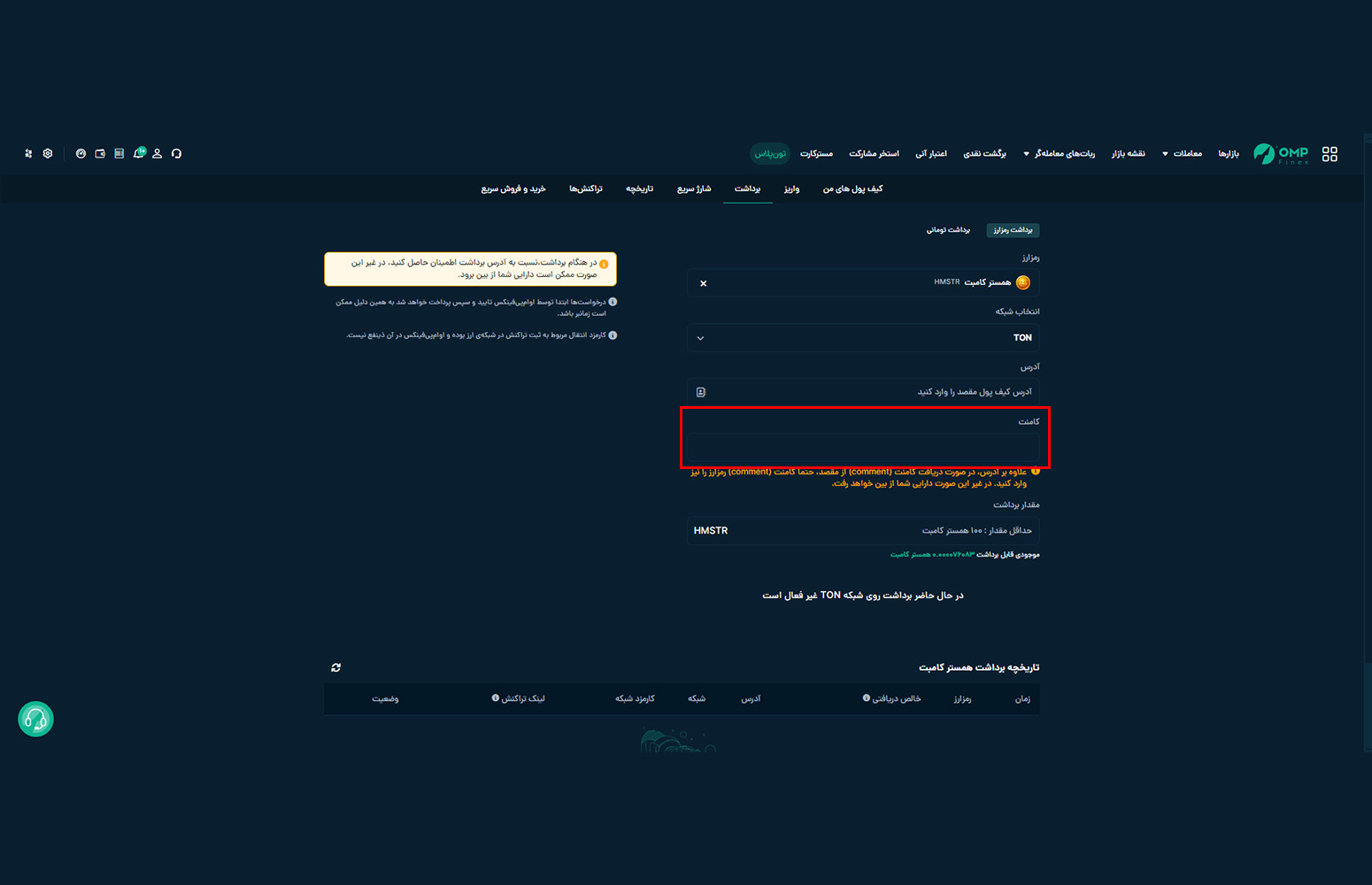Click the green تون‌پلاس button
The width and height of the screenshot is (1372, 885).
[x=770, y=154]
